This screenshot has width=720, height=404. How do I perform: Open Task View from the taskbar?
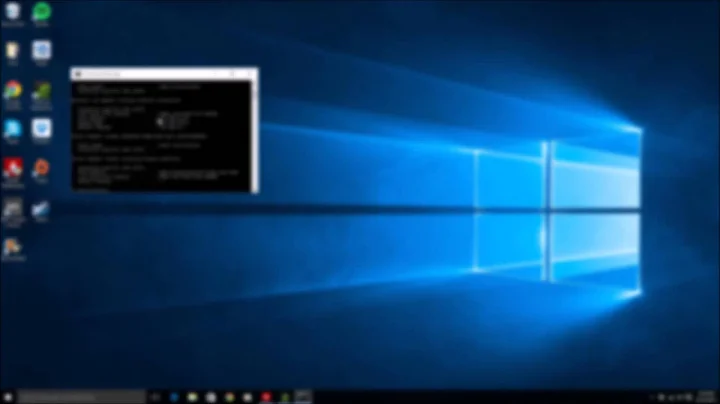[155, 397]
